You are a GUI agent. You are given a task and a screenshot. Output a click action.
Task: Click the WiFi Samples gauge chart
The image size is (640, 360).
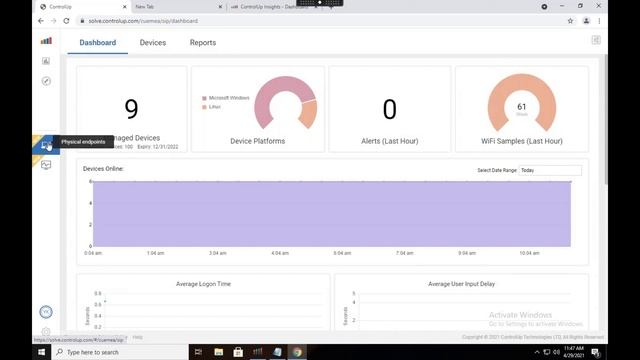click(x=522, y=103)
